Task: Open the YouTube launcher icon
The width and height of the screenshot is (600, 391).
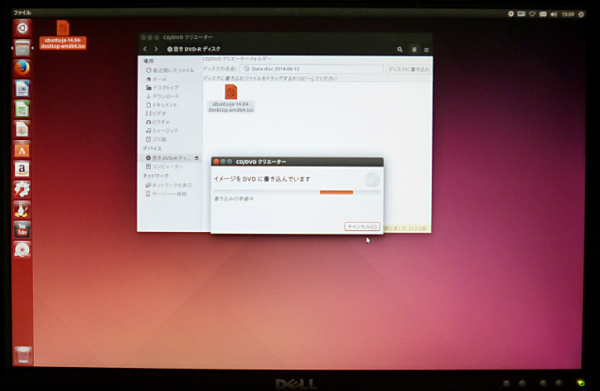Action: click(22, 230)
